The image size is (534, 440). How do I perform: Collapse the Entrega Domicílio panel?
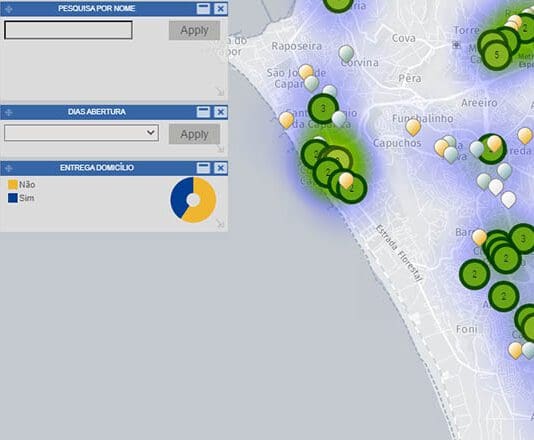[203, 168]
